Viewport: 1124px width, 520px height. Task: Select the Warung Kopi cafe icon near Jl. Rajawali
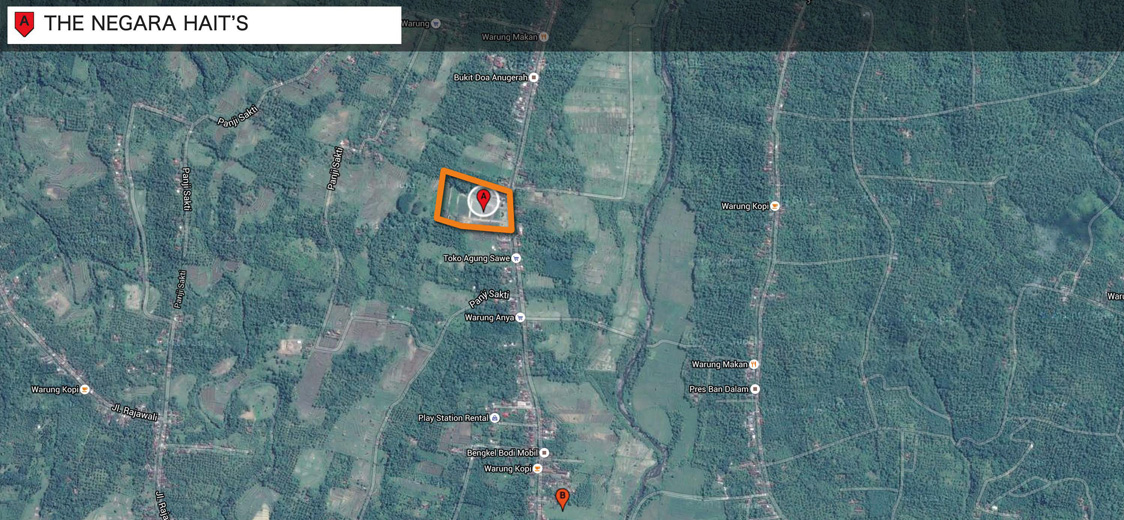coord(85,390)
